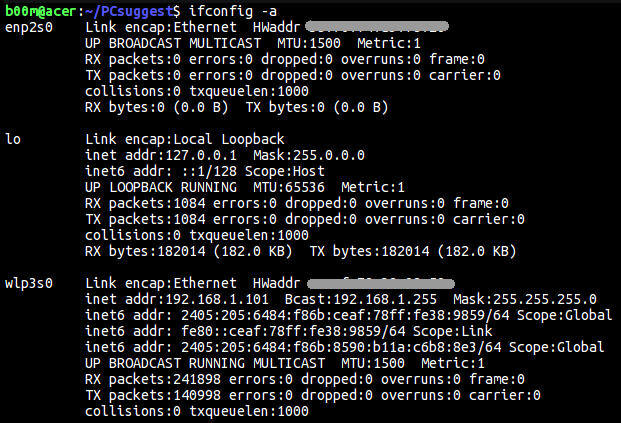Click the ~/PCsuggest directory path
This screenshot has height=423, width=621.
(128, 11)
